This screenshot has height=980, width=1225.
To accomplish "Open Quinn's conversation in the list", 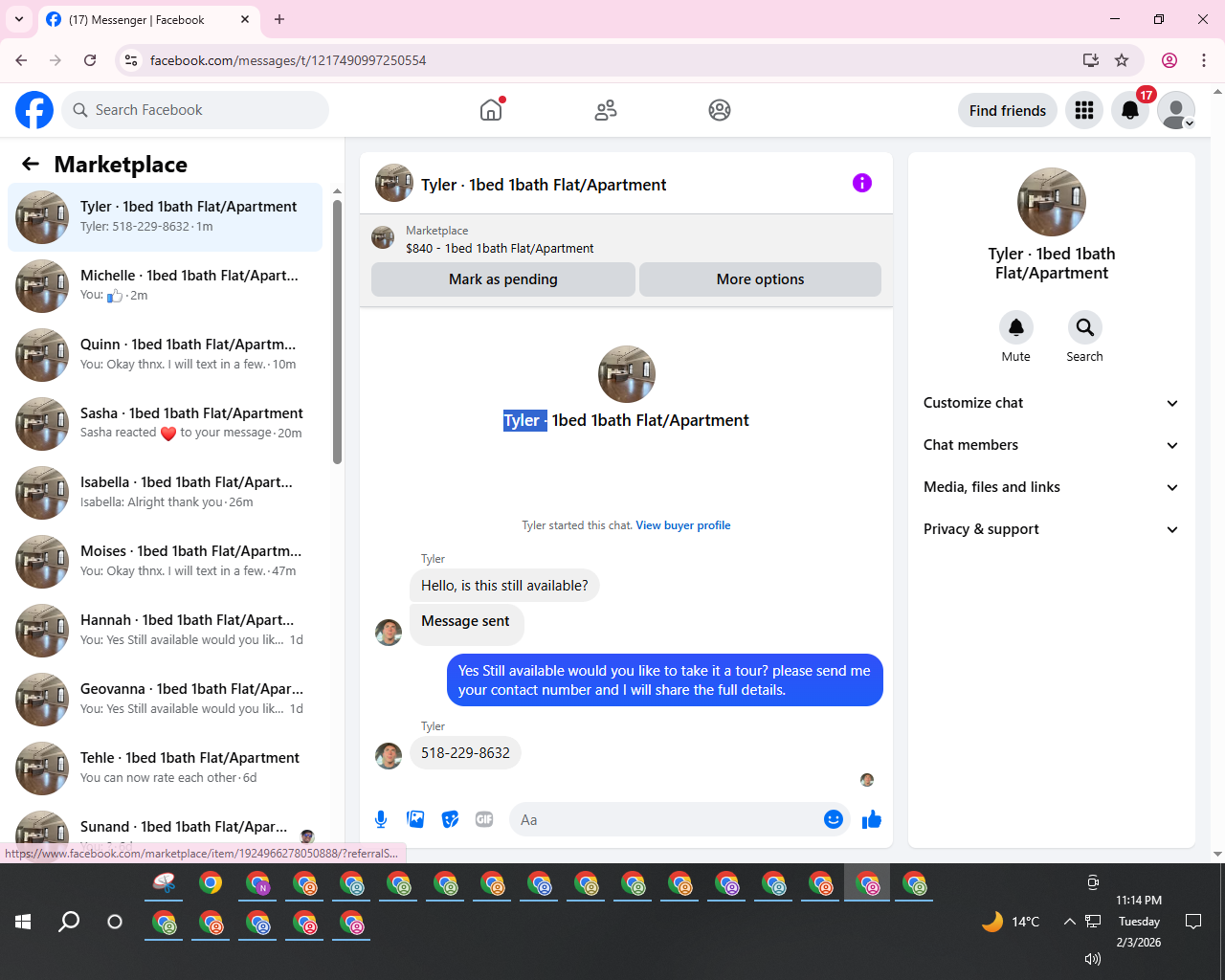I will (x=166, y=355).
